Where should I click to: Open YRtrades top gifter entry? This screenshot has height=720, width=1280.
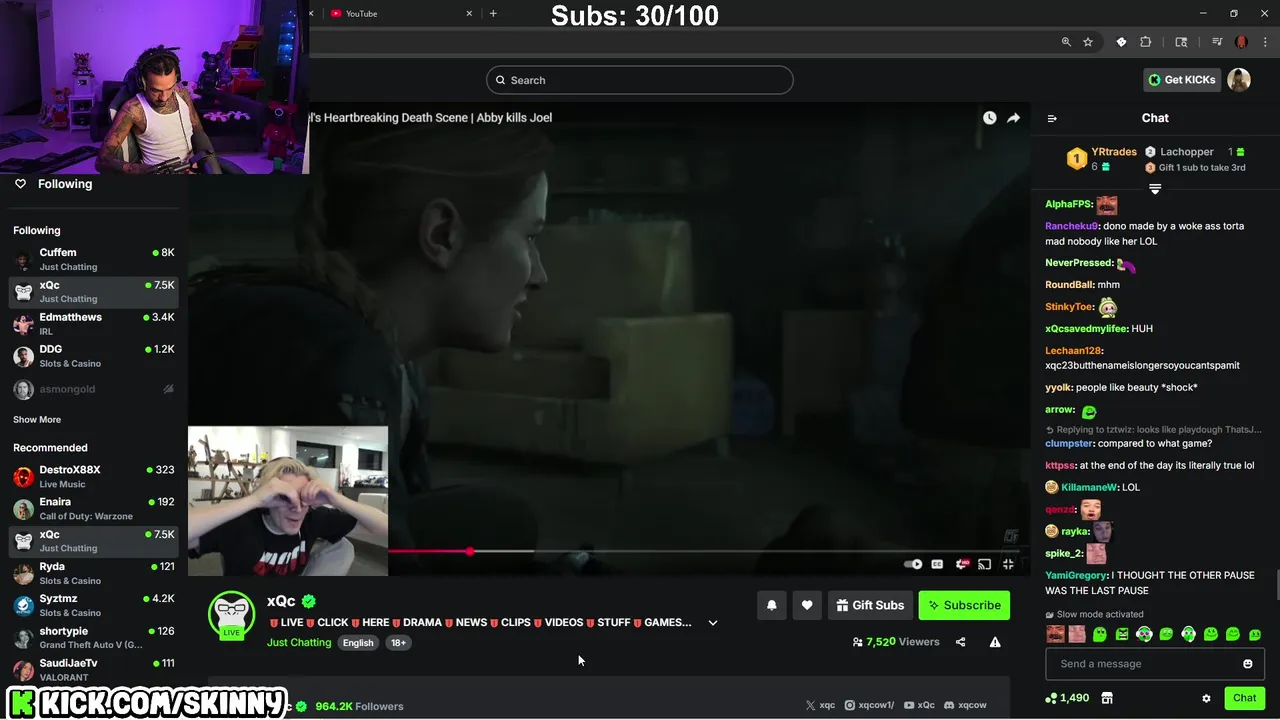[x=1101, y=158]
